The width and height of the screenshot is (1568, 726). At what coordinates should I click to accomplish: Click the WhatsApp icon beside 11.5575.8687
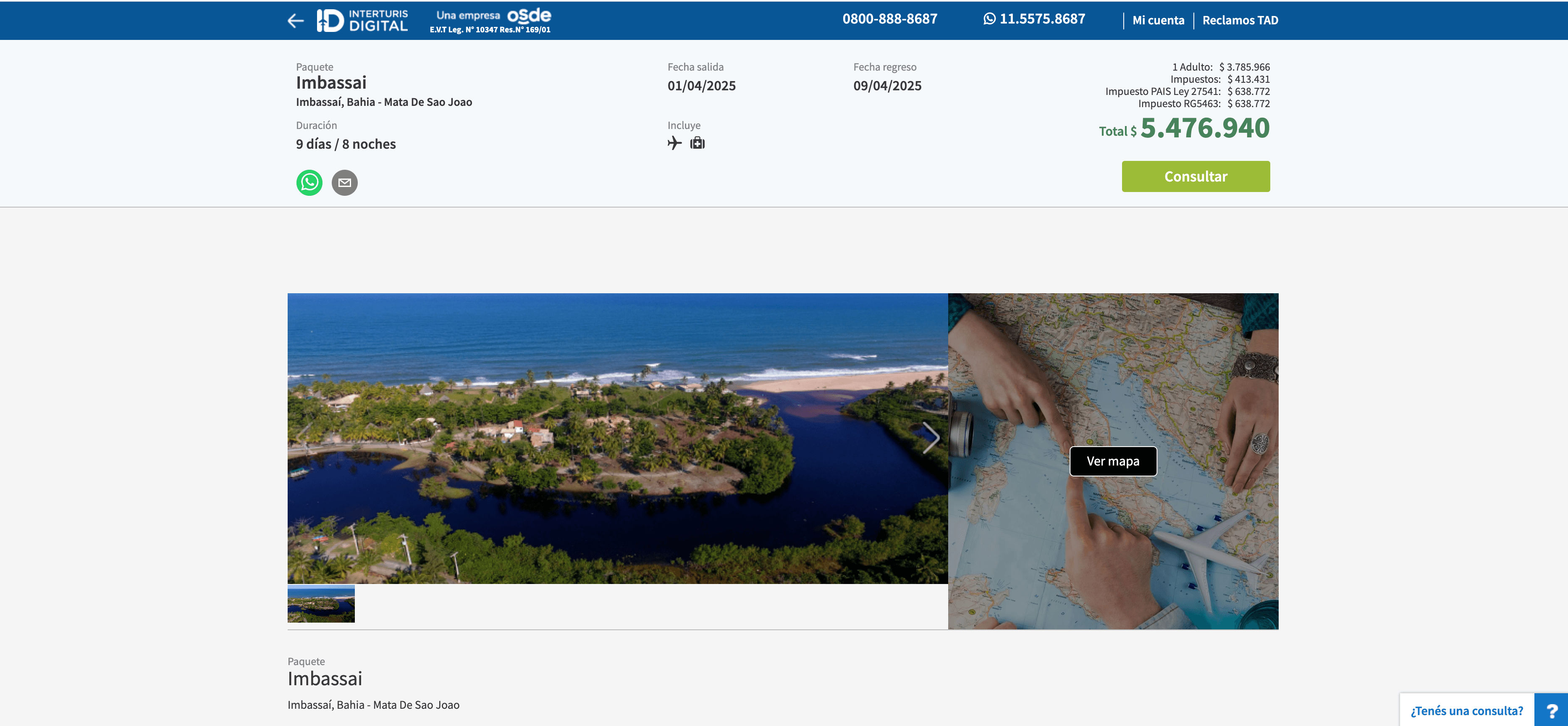click(989, 19)
